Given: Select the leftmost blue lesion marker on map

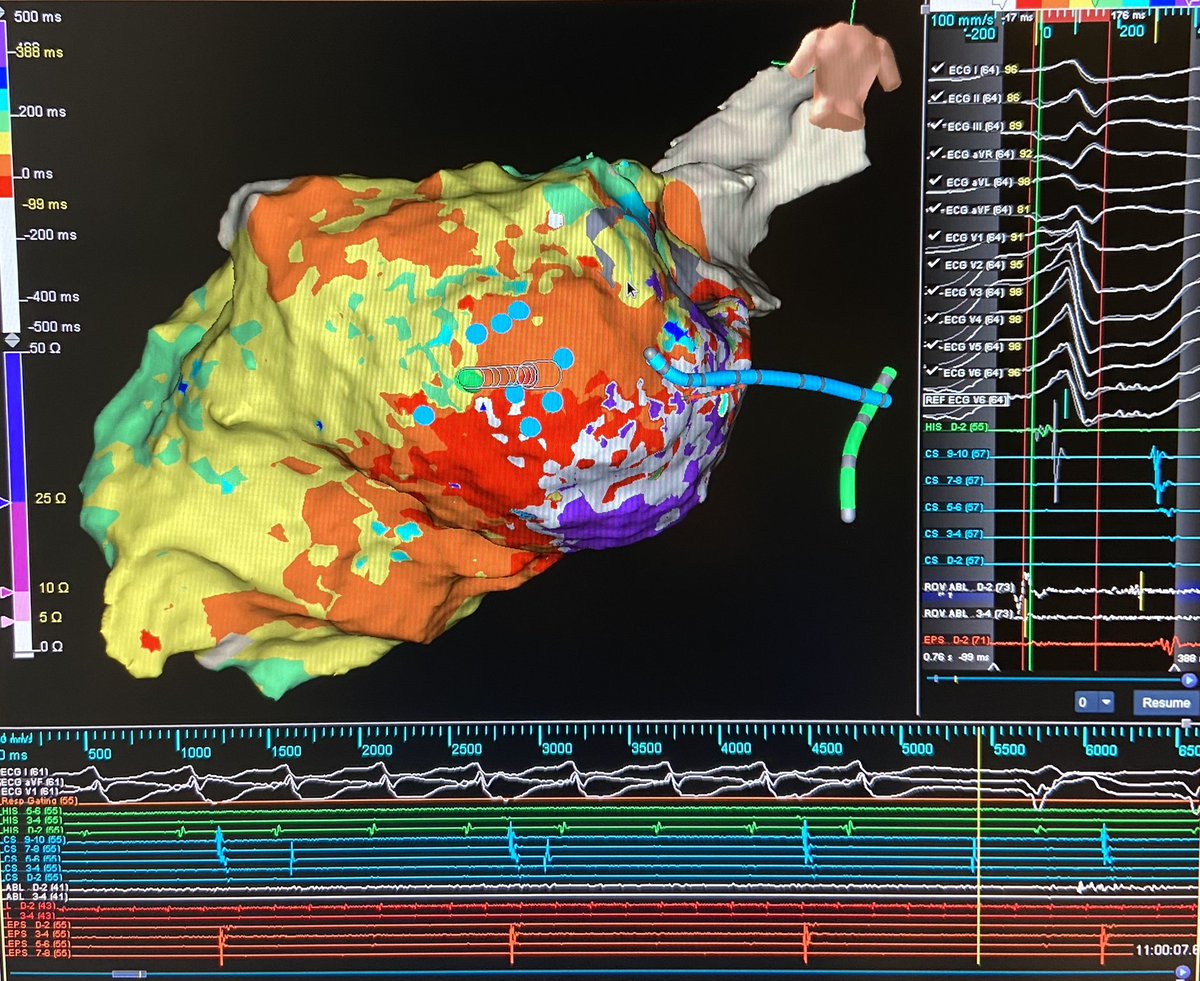Looking at the screenshot, I should coord(424,414).
